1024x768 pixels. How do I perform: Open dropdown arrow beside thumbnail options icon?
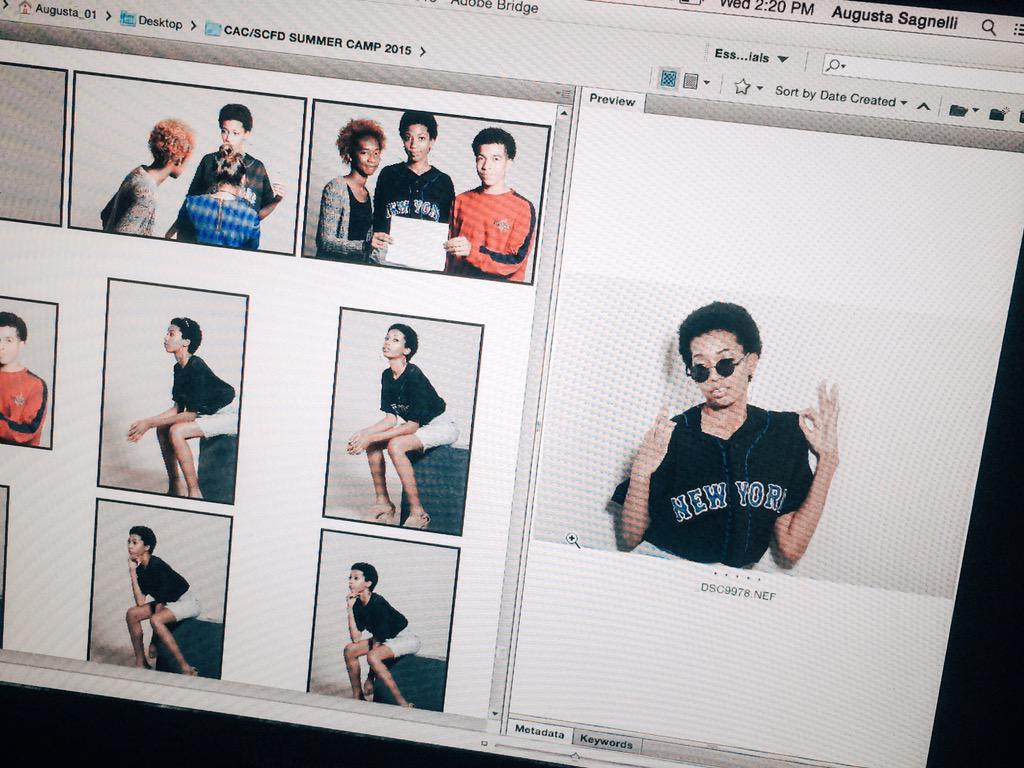point(706,84)
